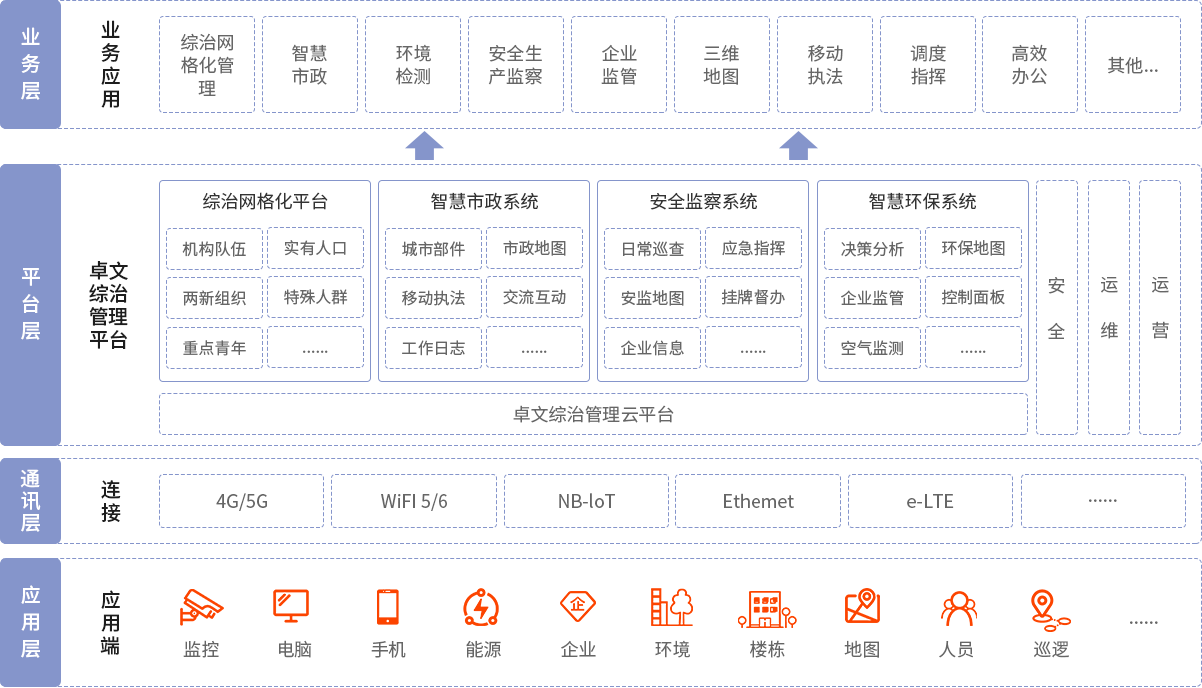Select the 手机 mobile phone icon

[x=390, y=604]
